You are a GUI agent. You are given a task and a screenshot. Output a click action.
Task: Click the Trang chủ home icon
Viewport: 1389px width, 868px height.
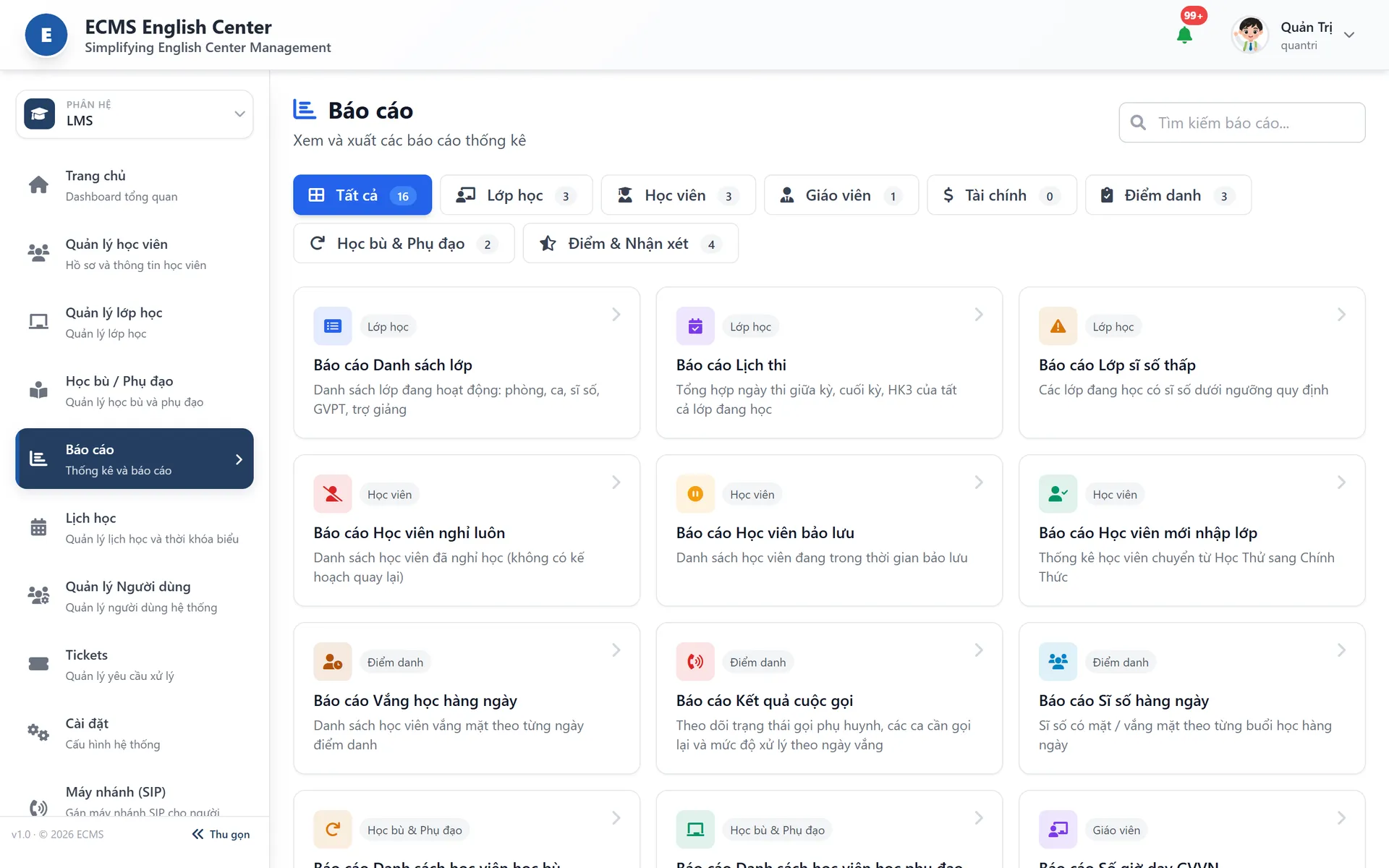click(x=38, y=185)
